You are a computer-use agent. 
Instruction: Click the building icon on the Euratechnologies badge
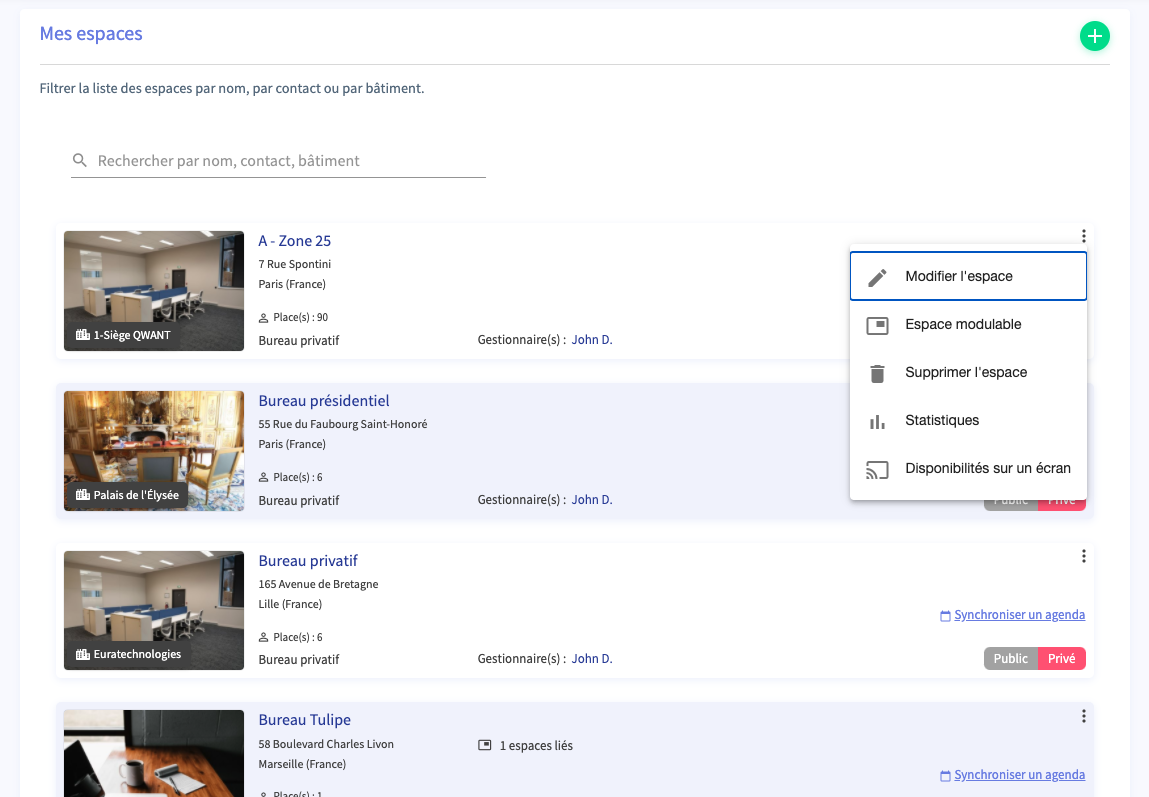coord(81,653)
